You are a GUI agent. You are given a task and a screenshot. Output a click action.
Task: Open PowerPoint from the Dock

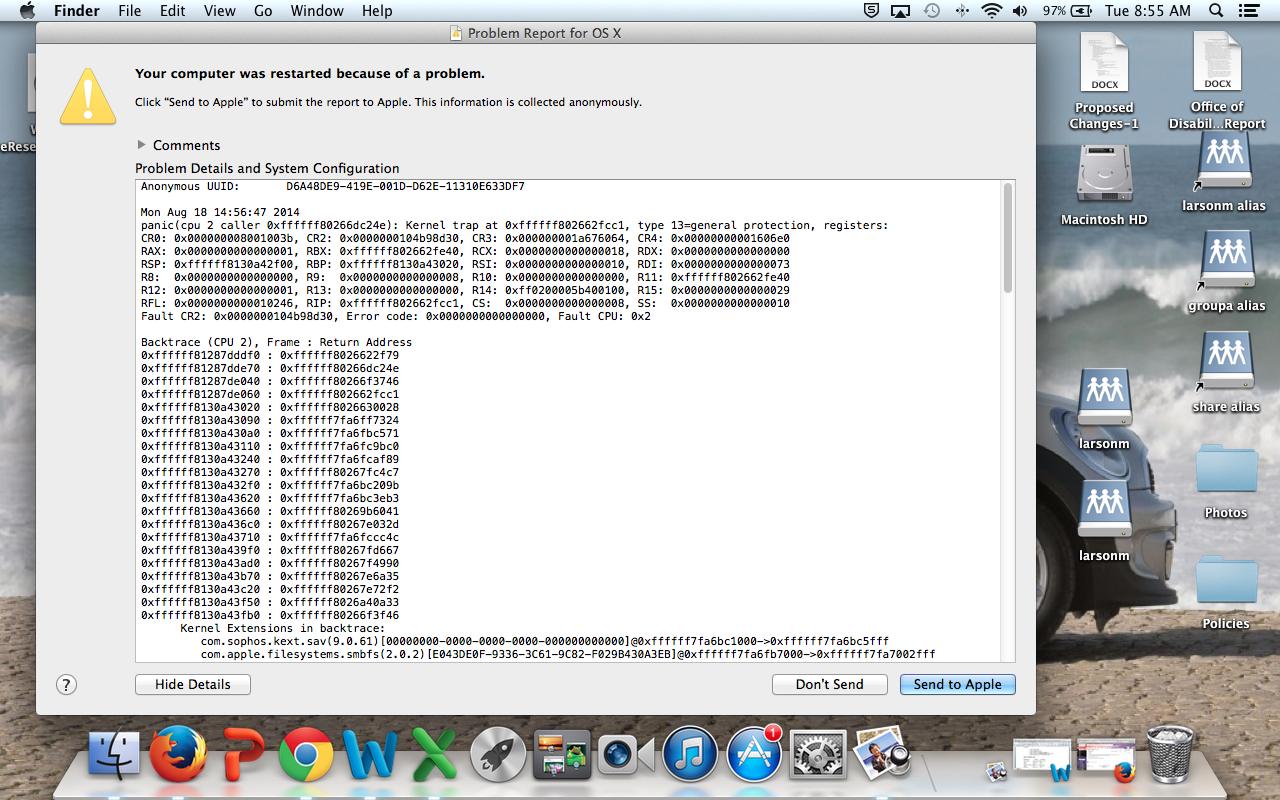point(241,755)
